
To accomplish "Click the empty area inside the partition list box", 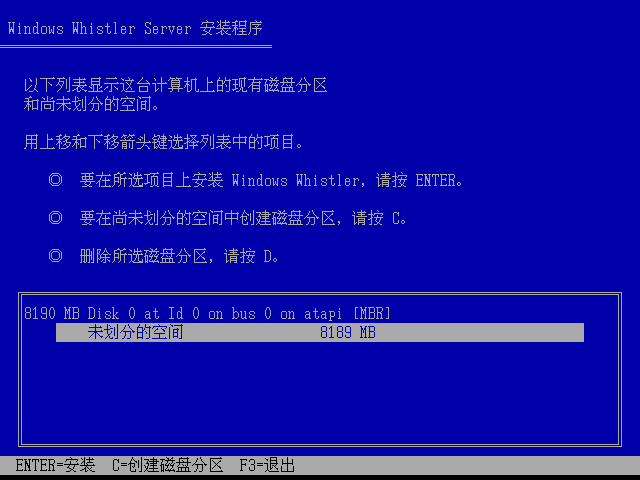I will point(320,394).
